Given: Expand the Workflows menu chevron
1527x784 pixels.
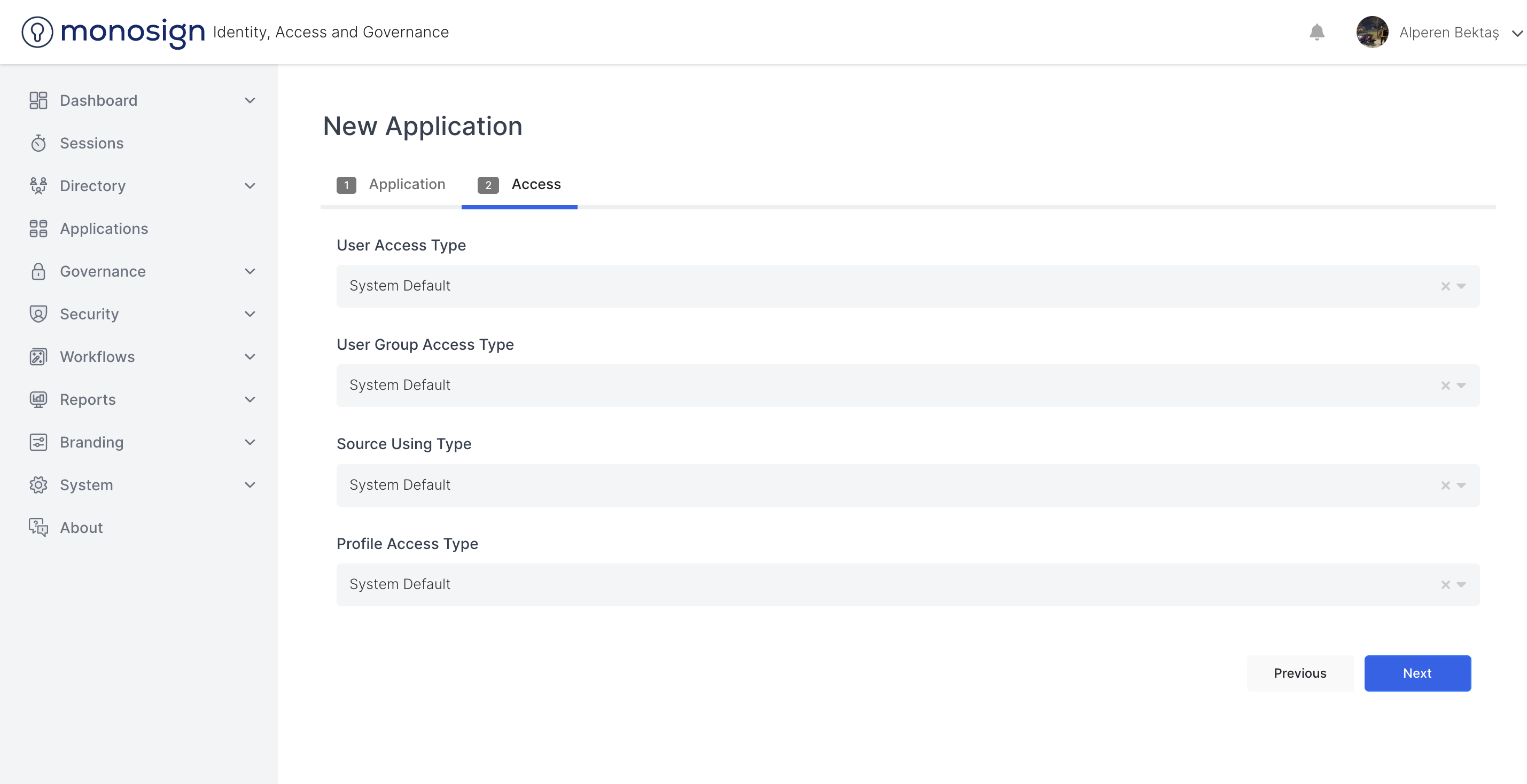Looking at the screenshot, I should pos(250,357).
